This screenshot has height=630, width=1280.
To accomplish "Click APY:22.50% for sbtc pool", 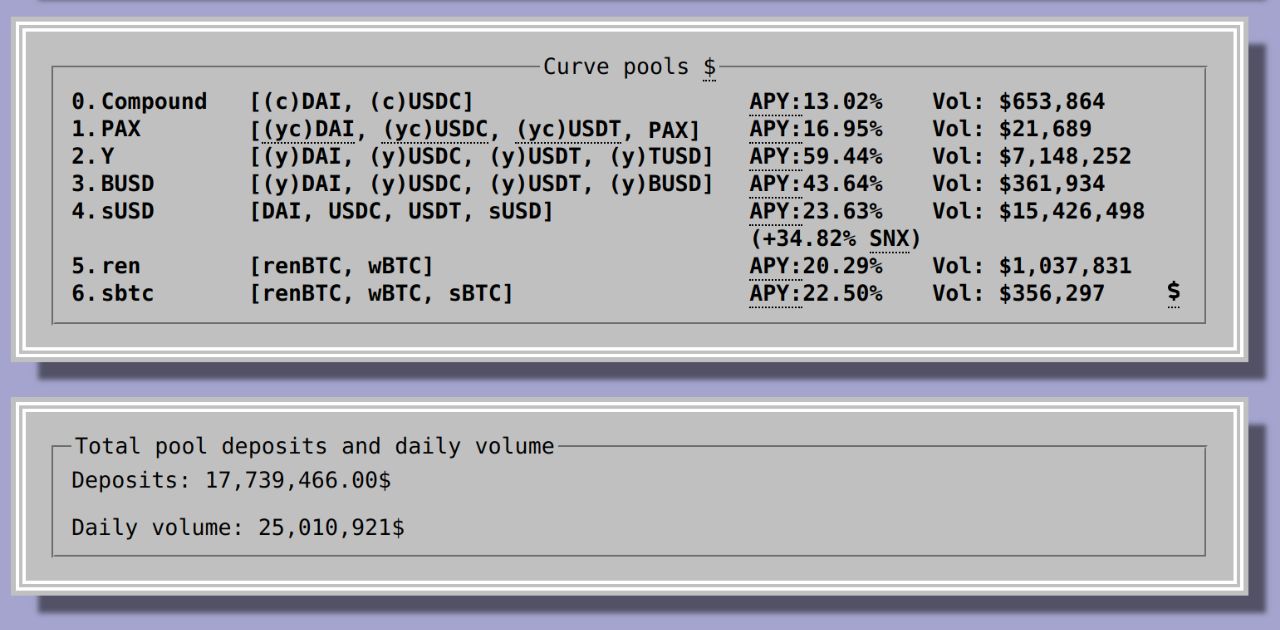I will tap(816, 293).
